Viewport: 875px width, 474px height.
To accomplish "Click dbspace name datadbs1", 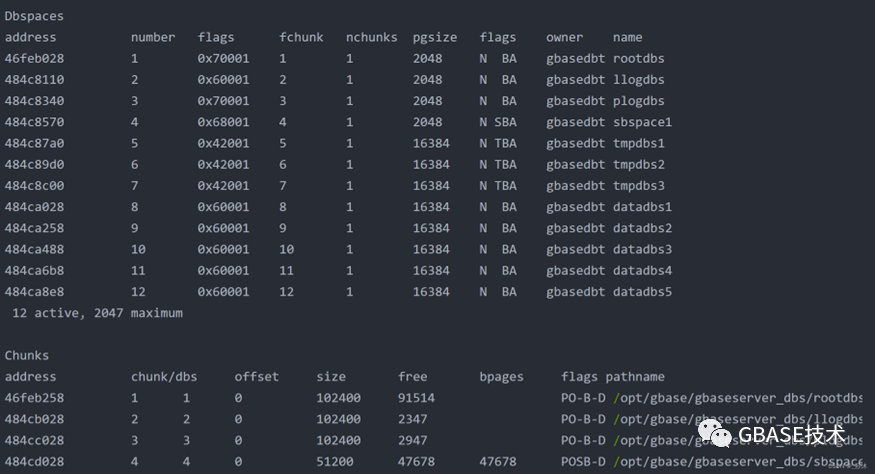I will [642, 207].
